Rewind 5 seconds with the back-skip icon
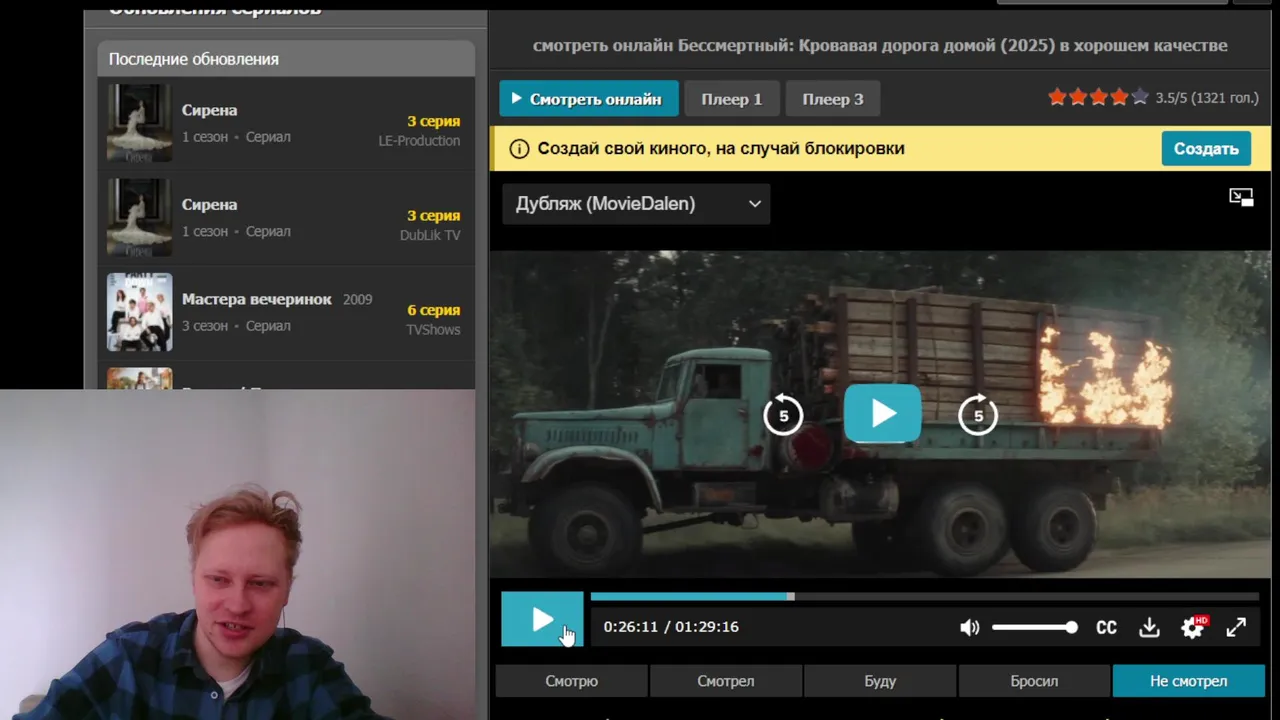 coord(783,415)
